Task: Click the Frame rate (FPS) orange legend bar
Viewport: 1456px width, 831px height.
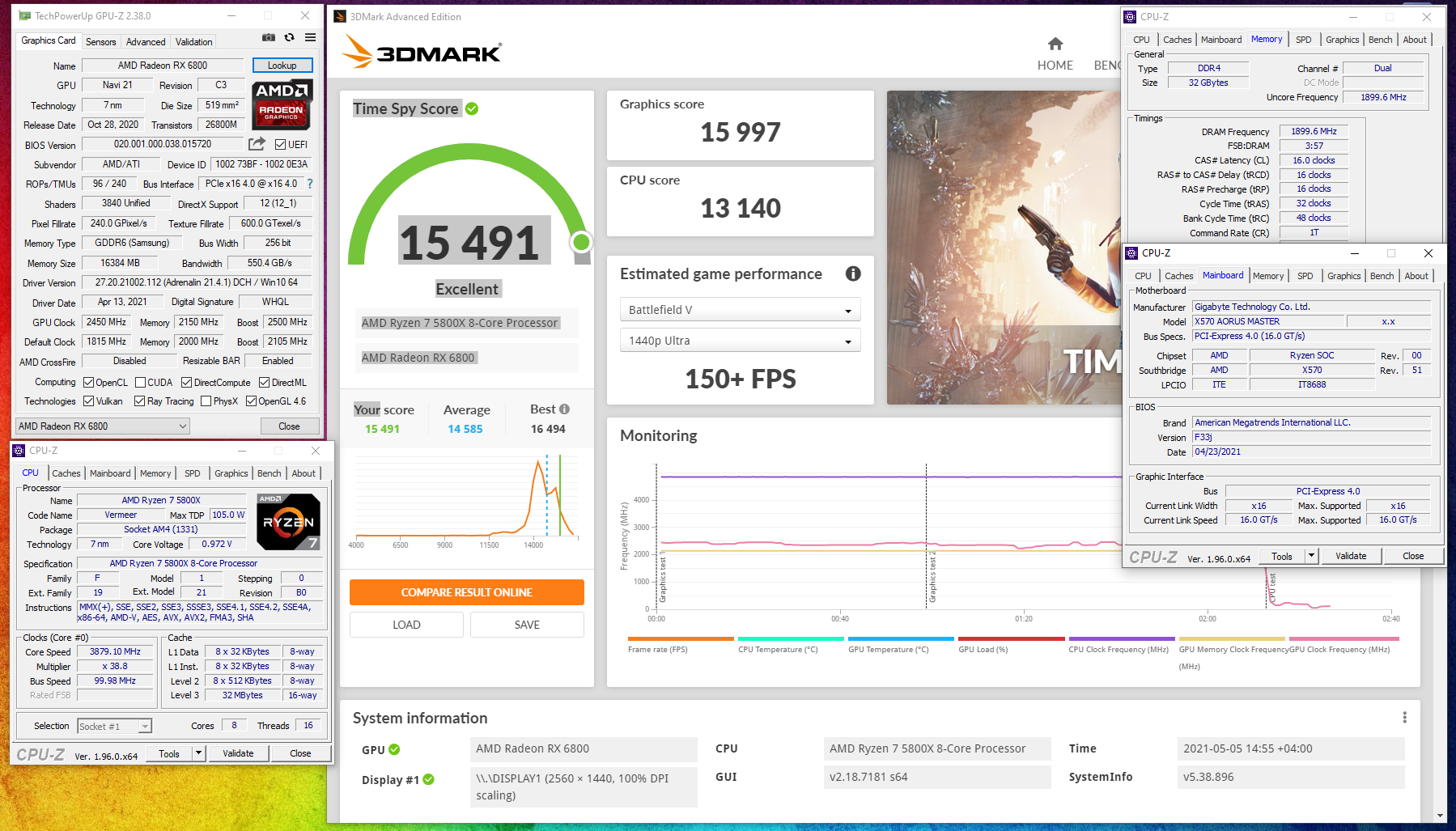Action: [x=681, y=638]
